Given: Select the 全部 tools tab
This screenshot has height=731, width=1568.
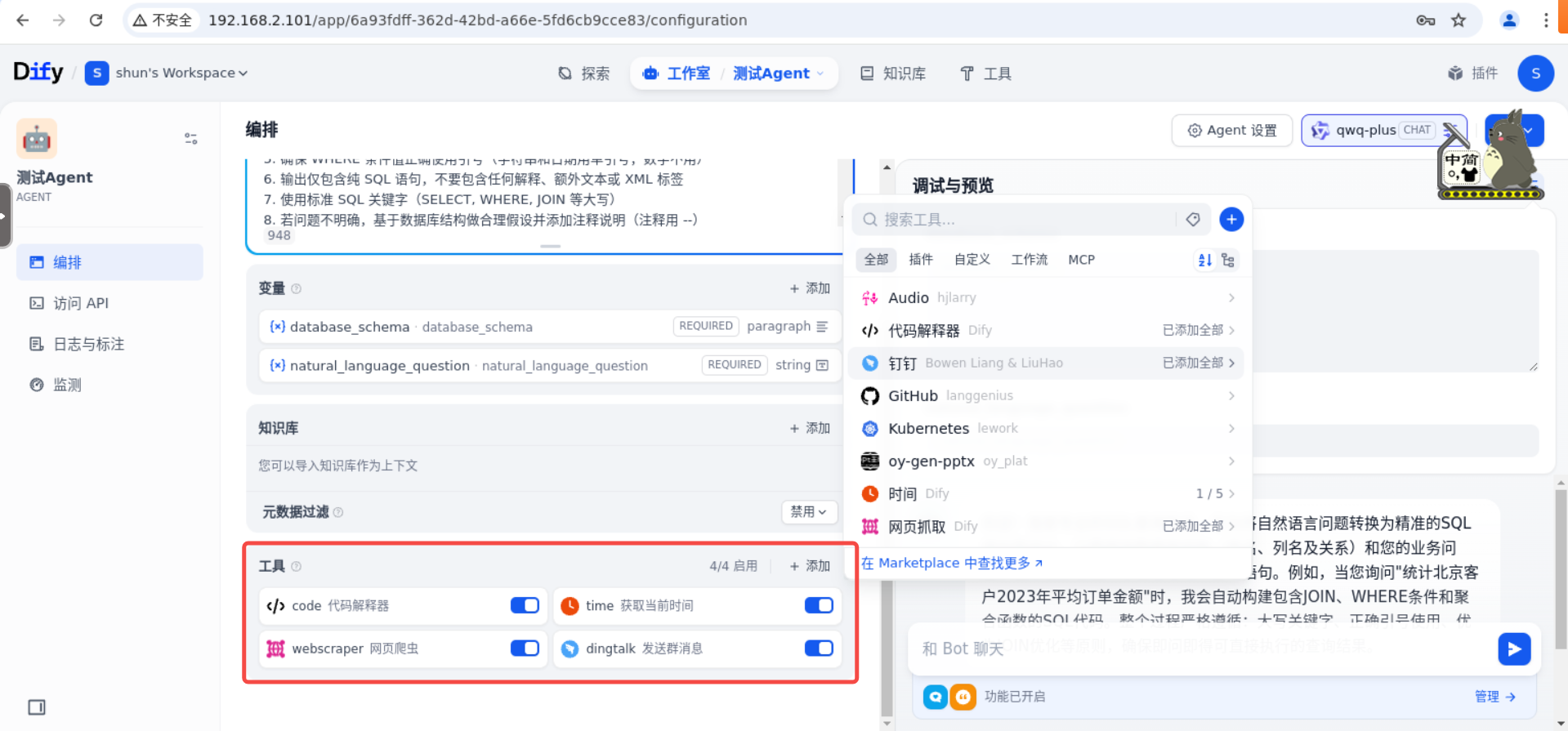Looking at the screenshot, I should [x=876, y=260].
